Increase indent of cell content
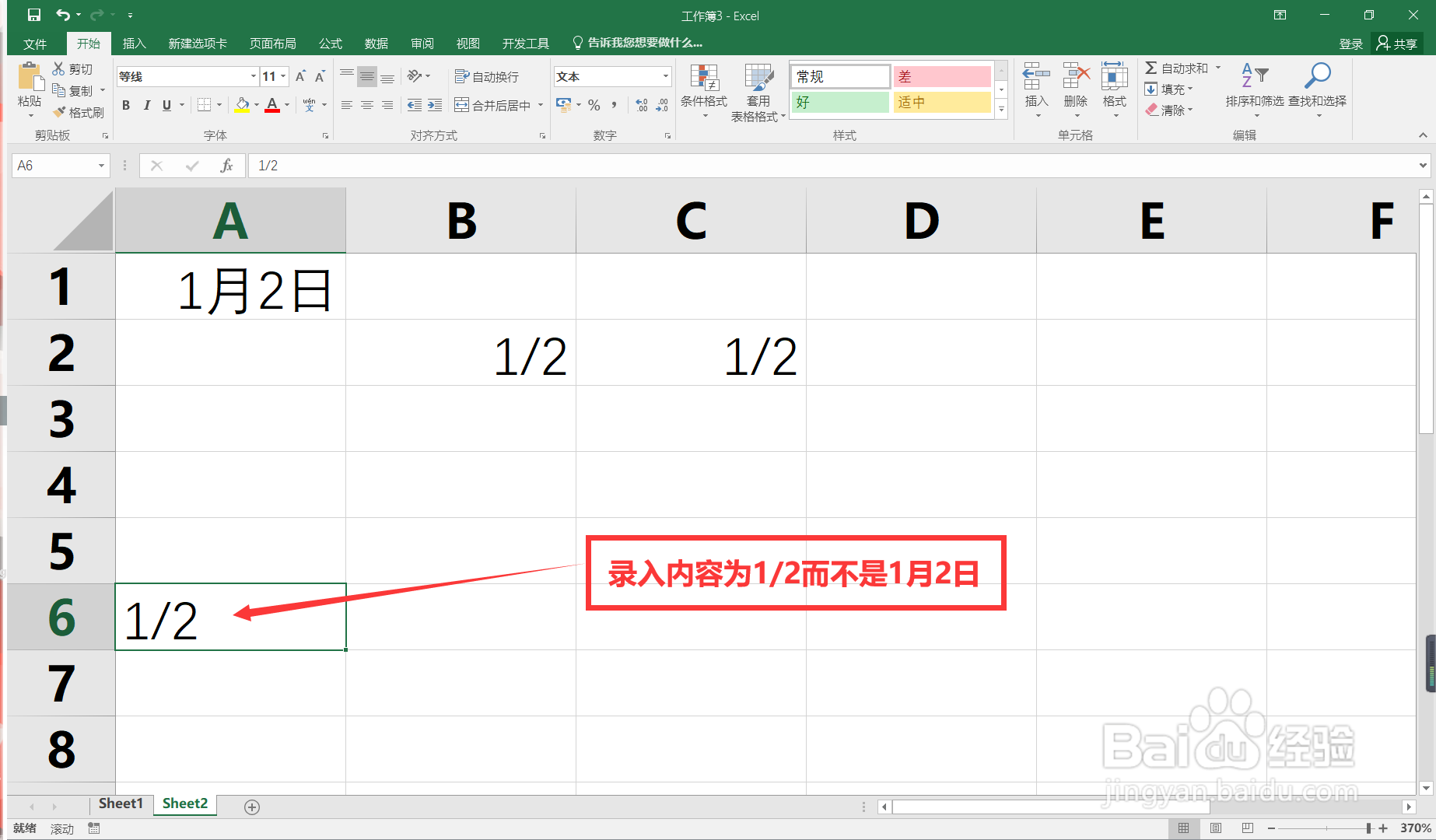Screen dimensions: 1436x840 tap(435, 105)
